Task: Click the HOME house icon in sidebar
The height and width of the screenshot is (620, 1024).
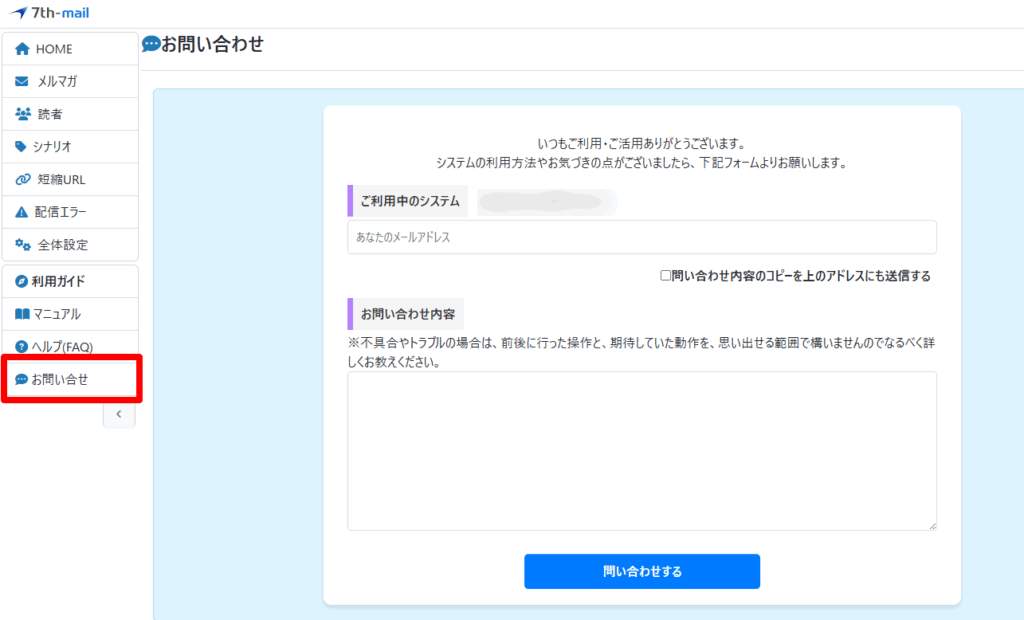Action: (23, 49)
